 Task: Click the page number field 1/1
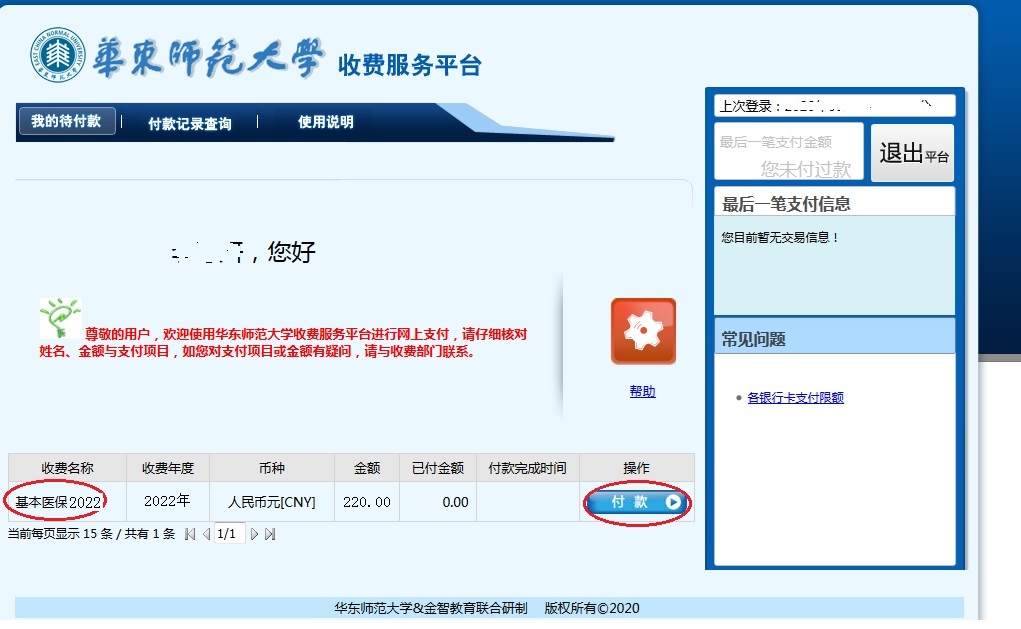click(x=229, y=534)
